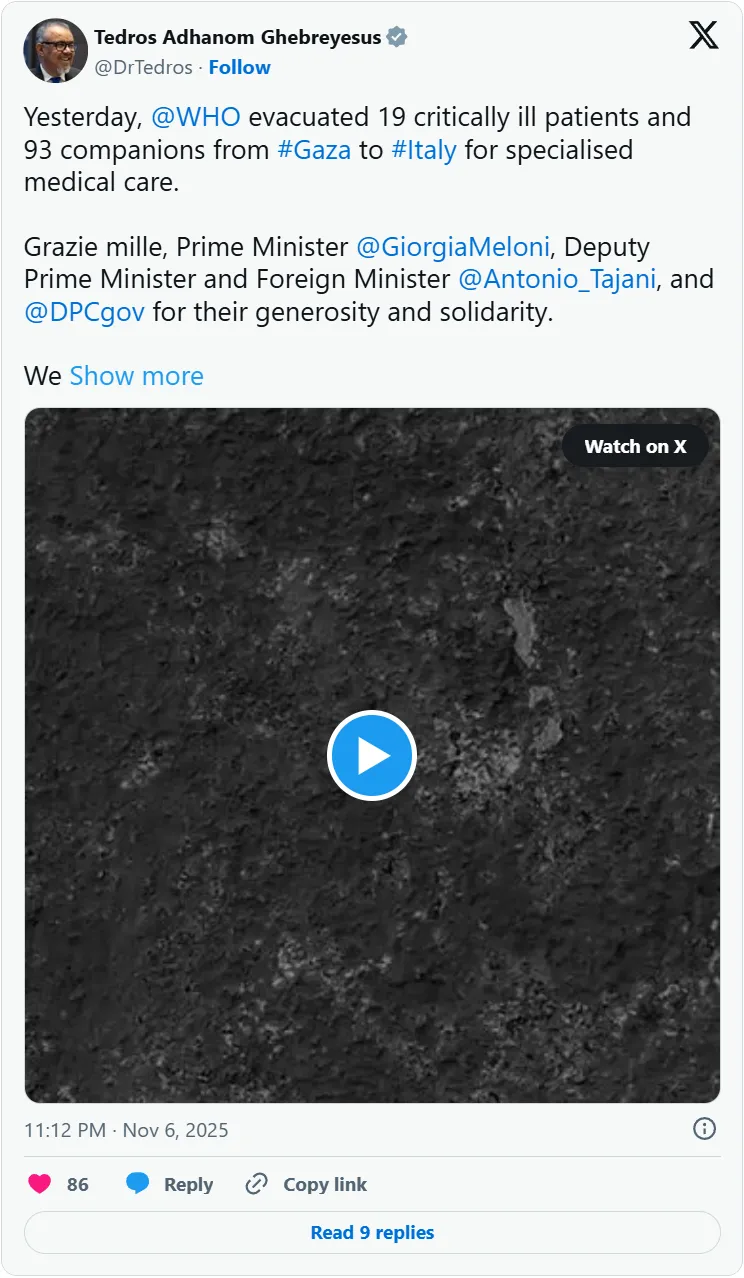The image size is (744, 1278).
Task: Open the #Italy hashtag
Action: point(424,150)
